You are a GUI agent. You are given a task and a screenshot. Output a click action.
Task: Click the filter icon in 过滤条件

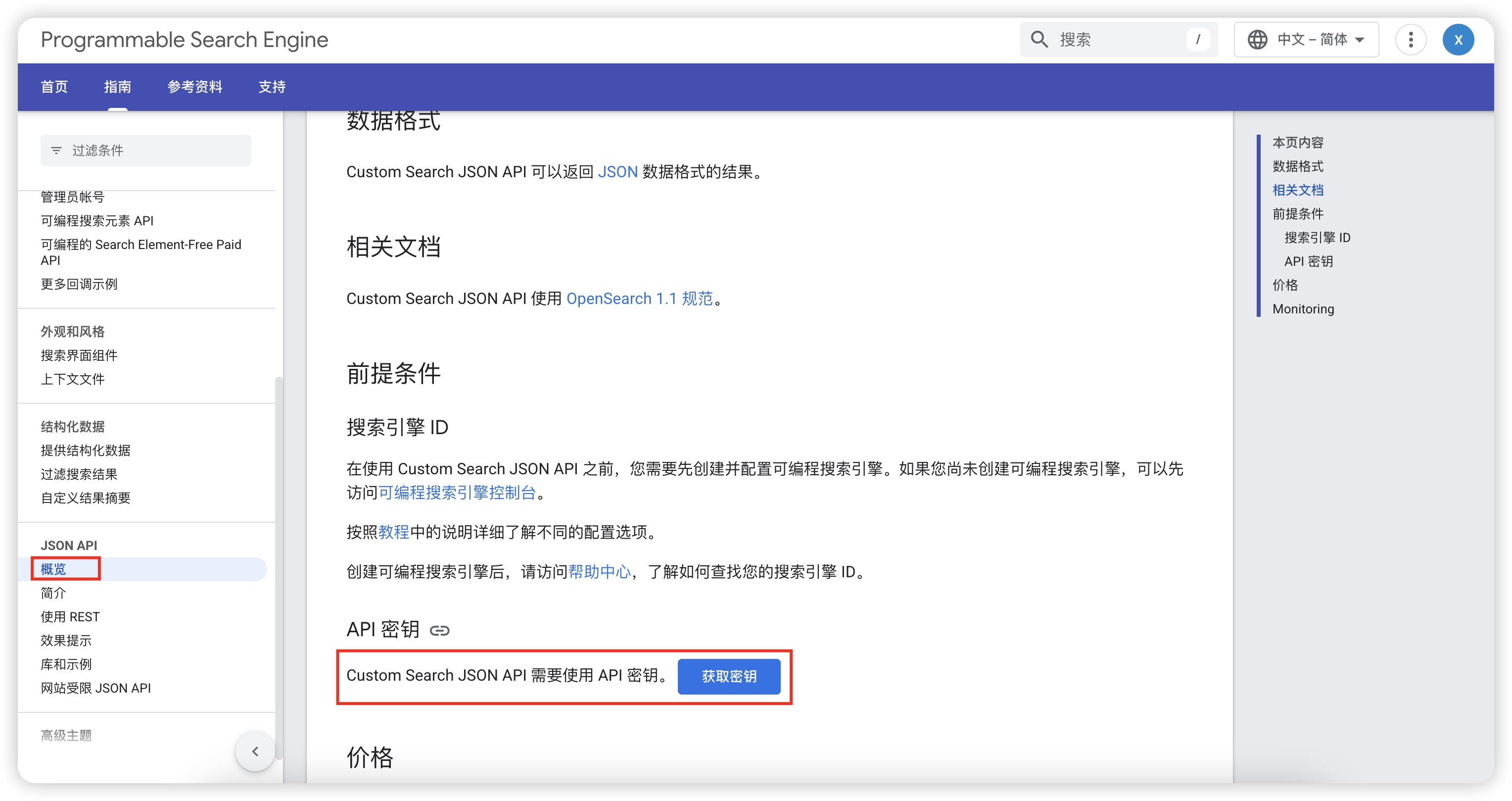tap(56, 150)
